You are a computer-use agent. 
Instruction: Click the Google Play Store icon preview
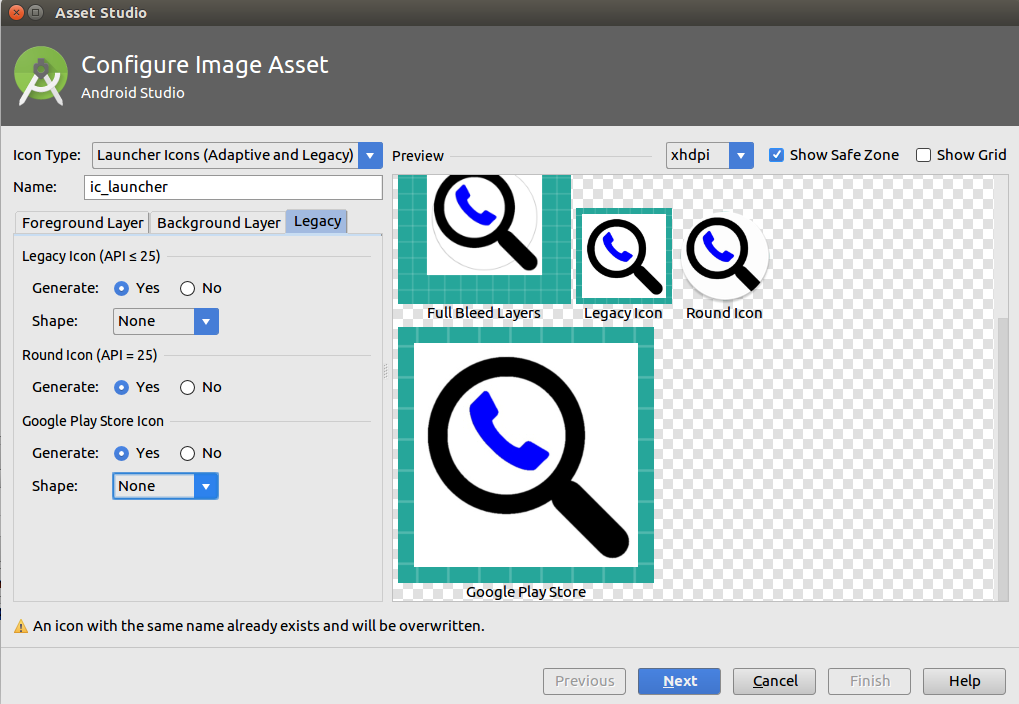point(526,454)
